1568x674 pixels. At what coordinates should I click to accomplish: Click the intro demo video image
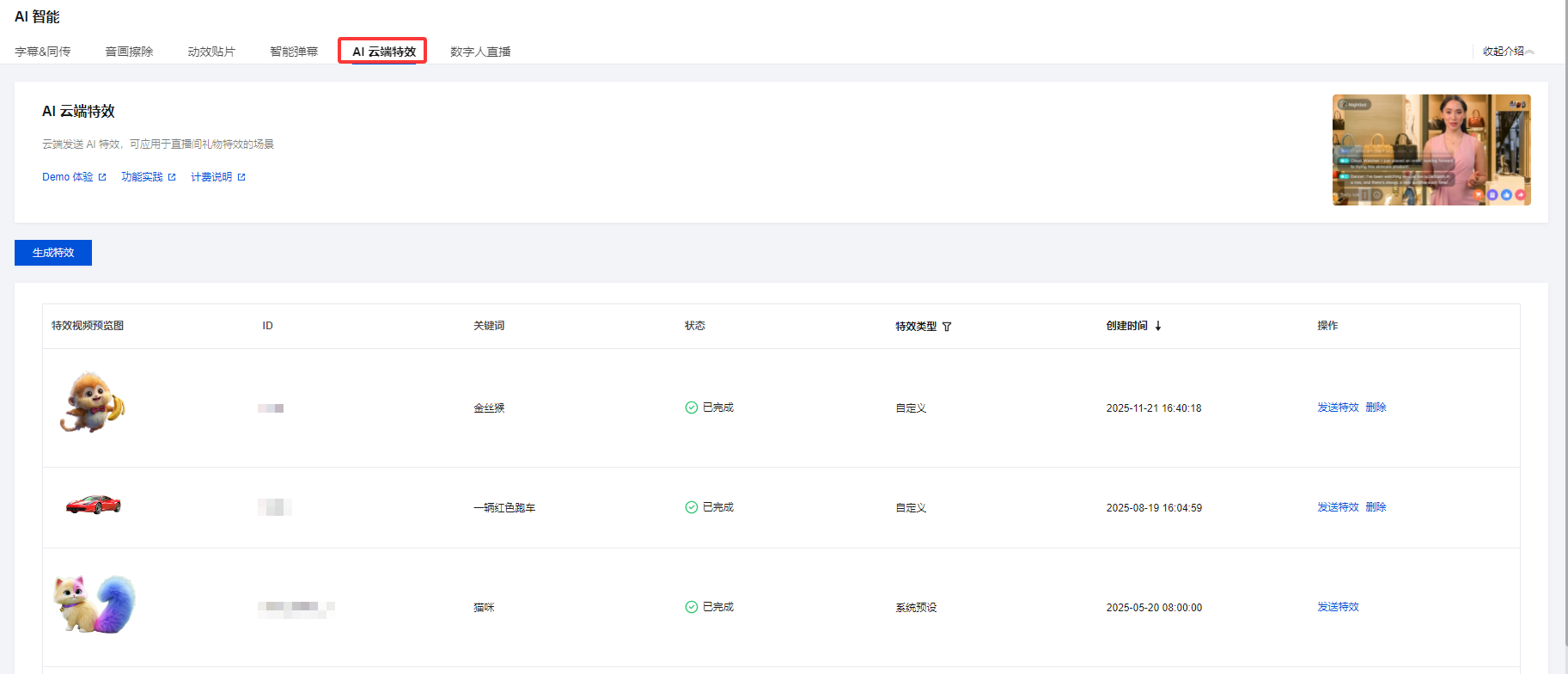tap(1431, 150)
